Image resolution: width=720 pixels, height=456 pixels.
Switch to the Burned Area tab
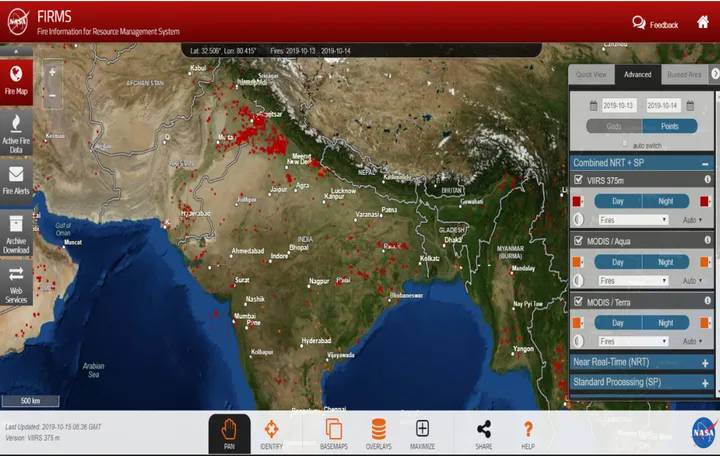point(684,74)
